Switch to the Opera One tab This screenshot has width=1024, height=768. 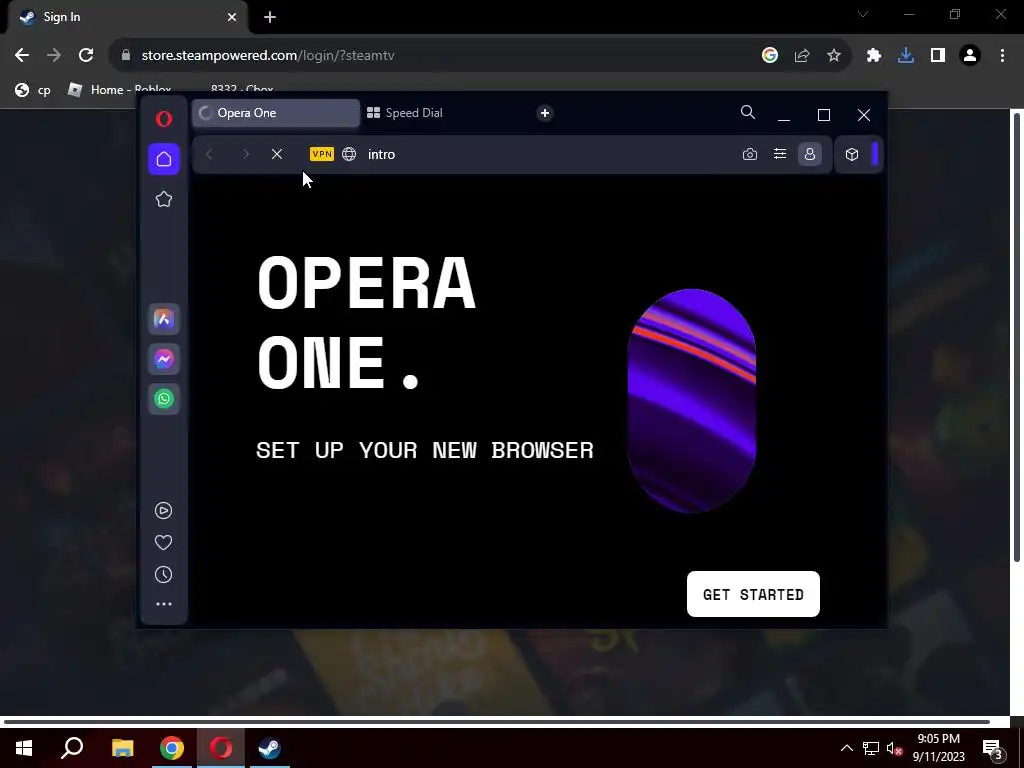pyautogui.click(x=276, y=113)
